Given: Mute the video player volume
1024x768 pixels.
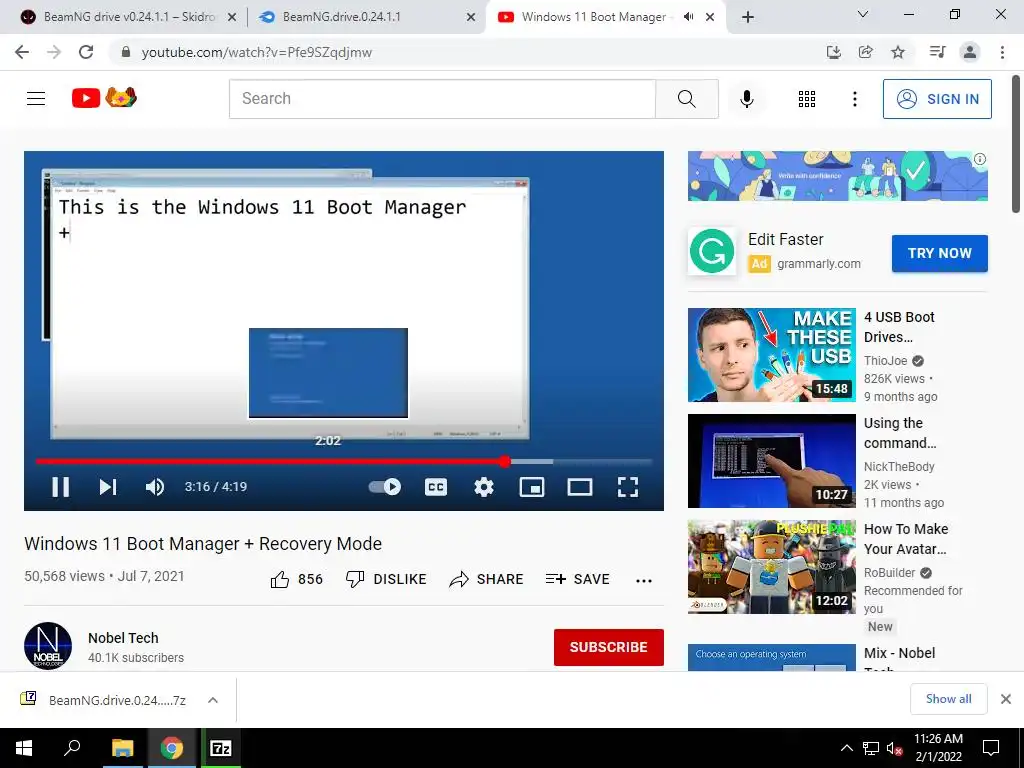Looking at the screenshot, I should point(155,487).
